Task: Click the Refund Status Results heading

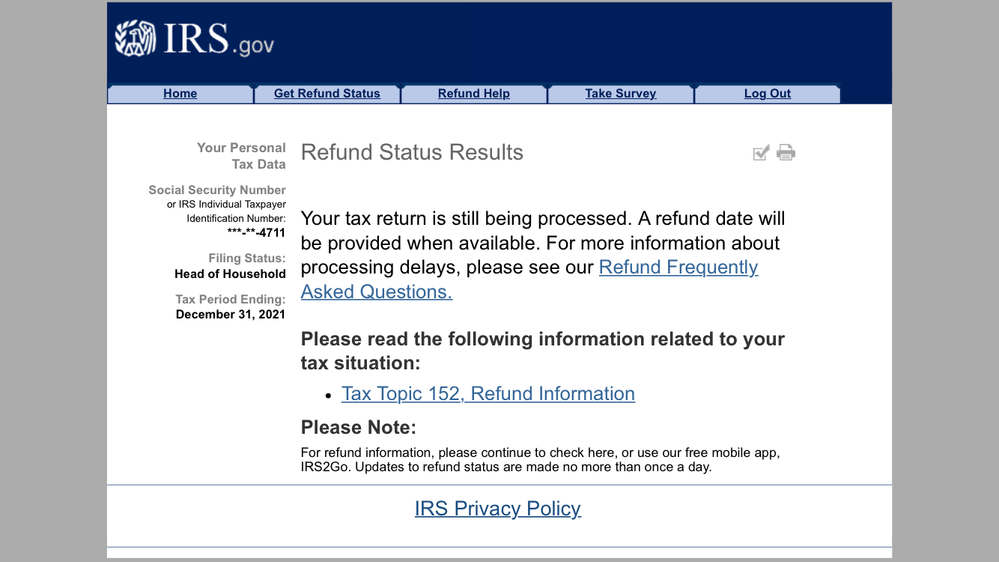Action: pyautogui.click(x=412, y=153)
